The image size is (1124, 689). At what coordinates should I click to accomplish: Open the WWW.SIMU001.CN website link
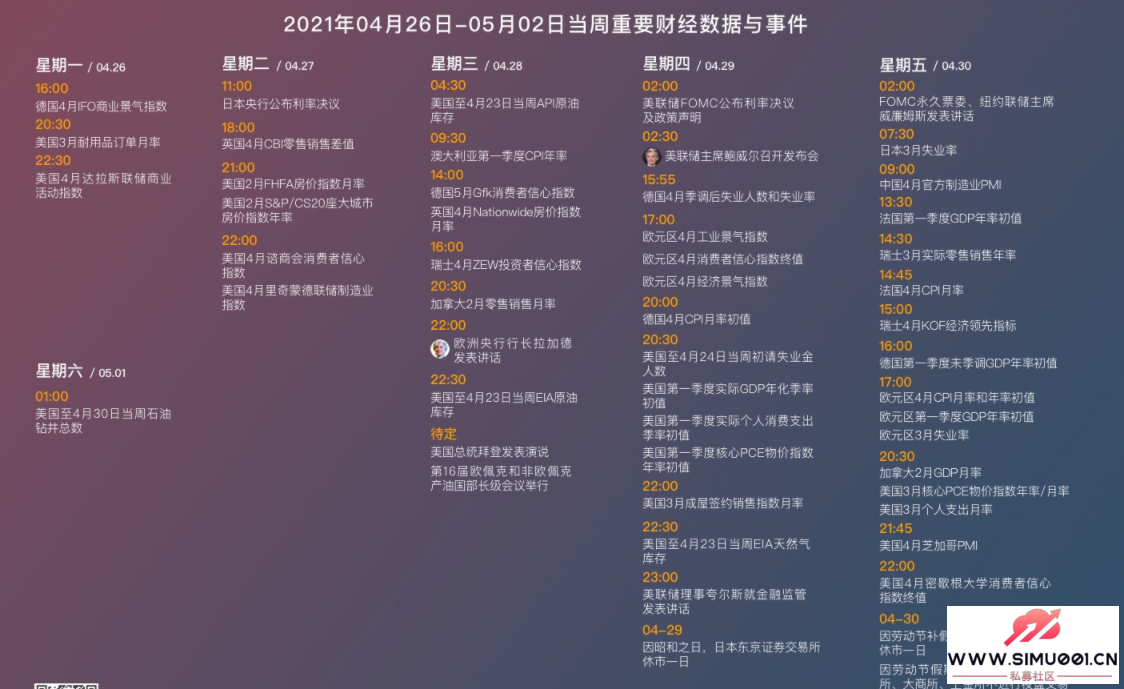(1032, 659)
